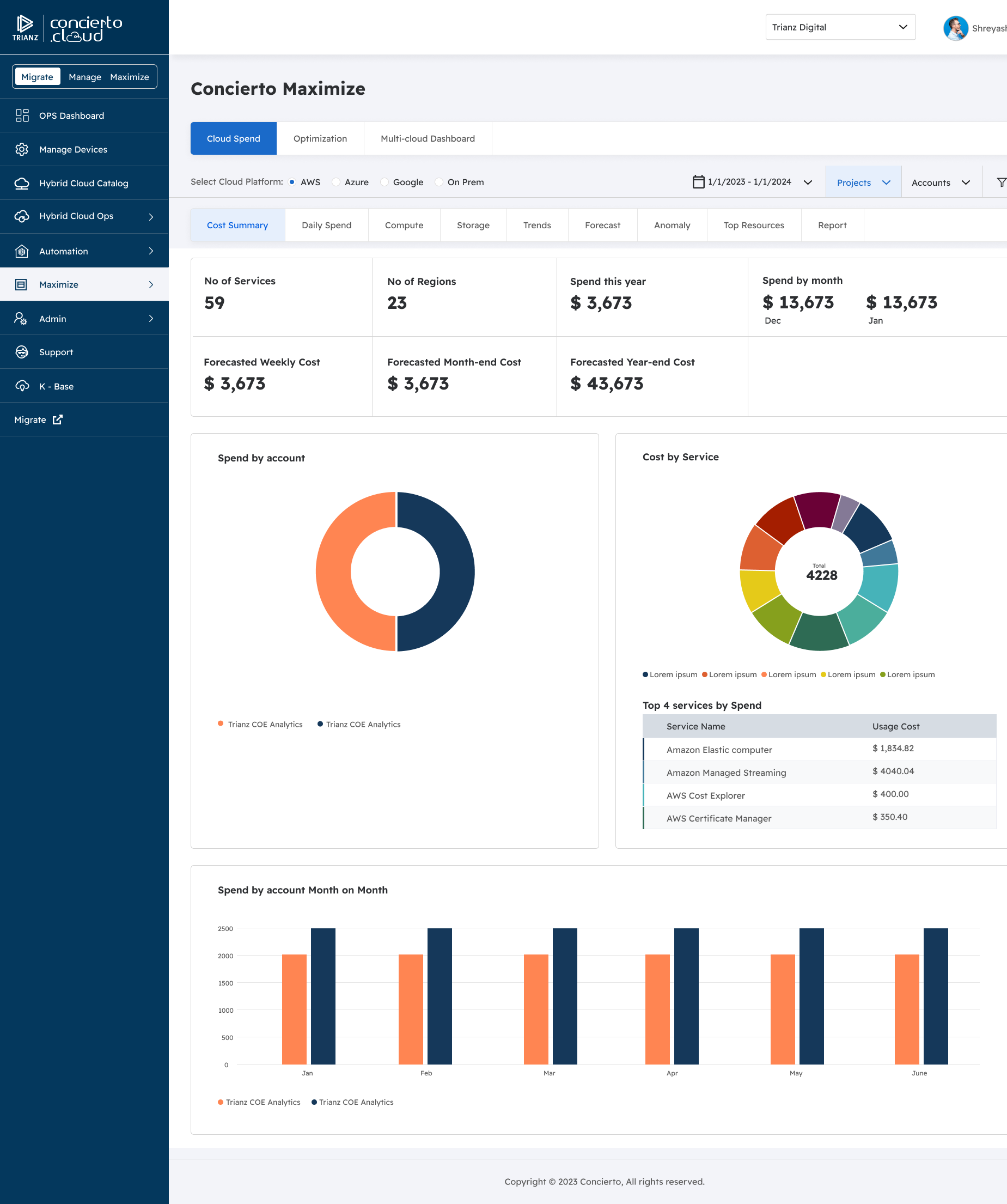This screenshot has width=1007, height=1204.
Task: Select the Manage mode button at top
Action: coord(85,76)
